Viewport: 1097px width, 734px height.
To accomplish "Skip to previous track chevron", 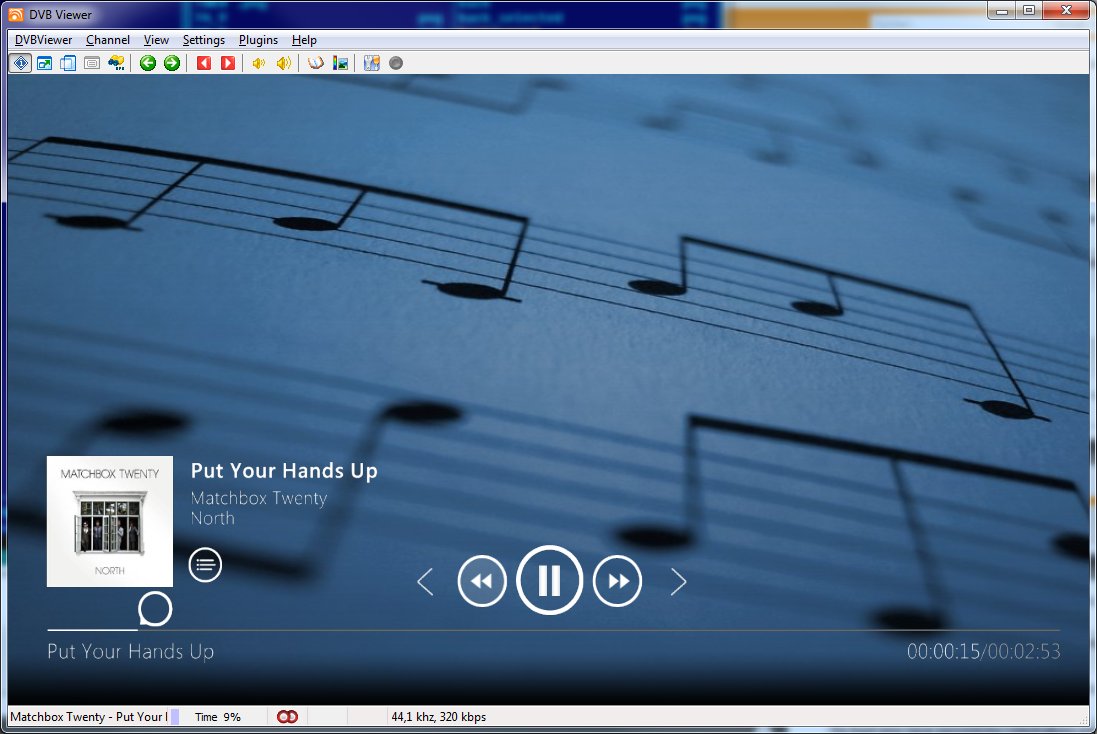I will point(425,581).
